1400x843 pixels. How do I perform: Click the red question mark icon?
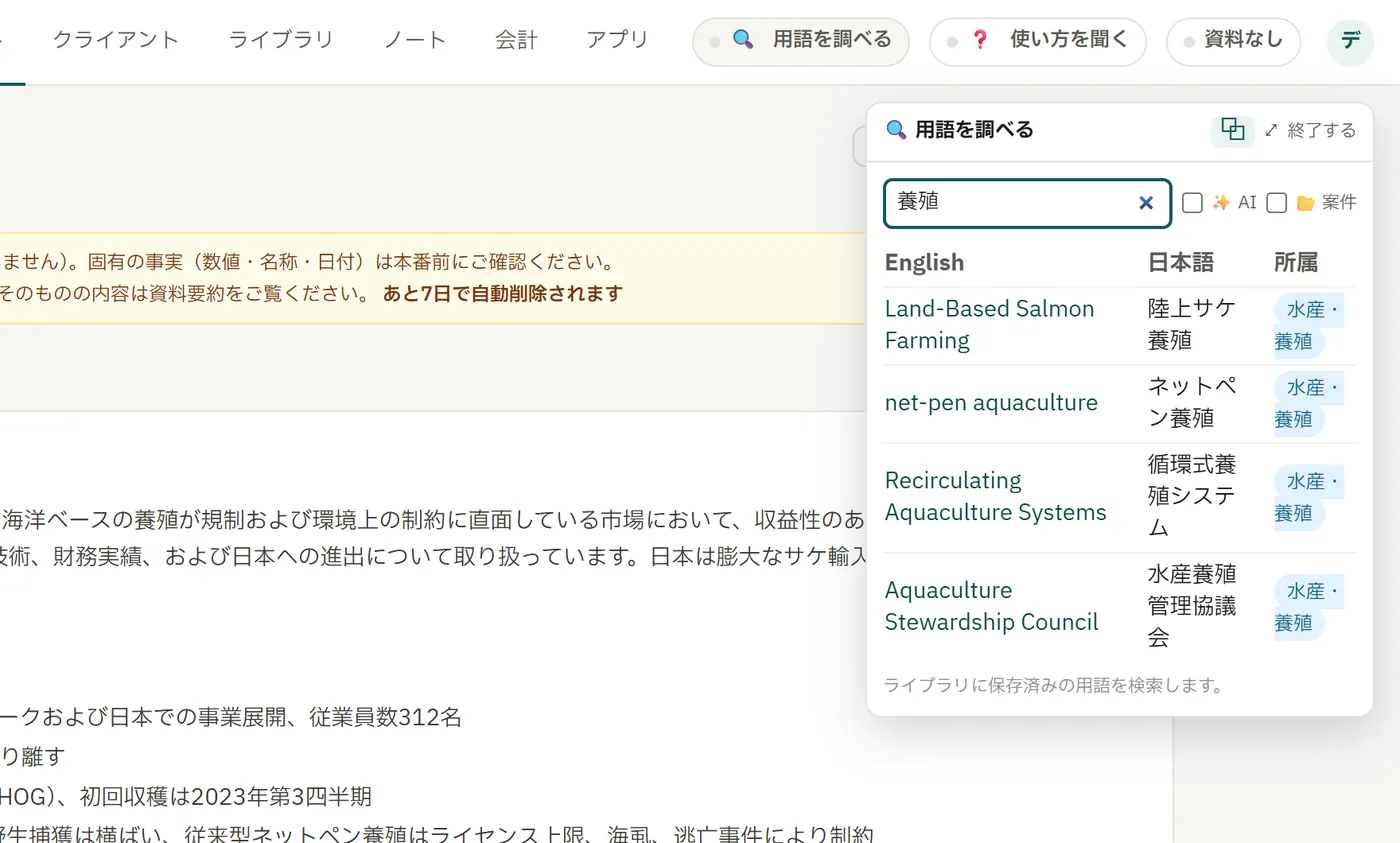pyautogui.click(x=980, y=40)
